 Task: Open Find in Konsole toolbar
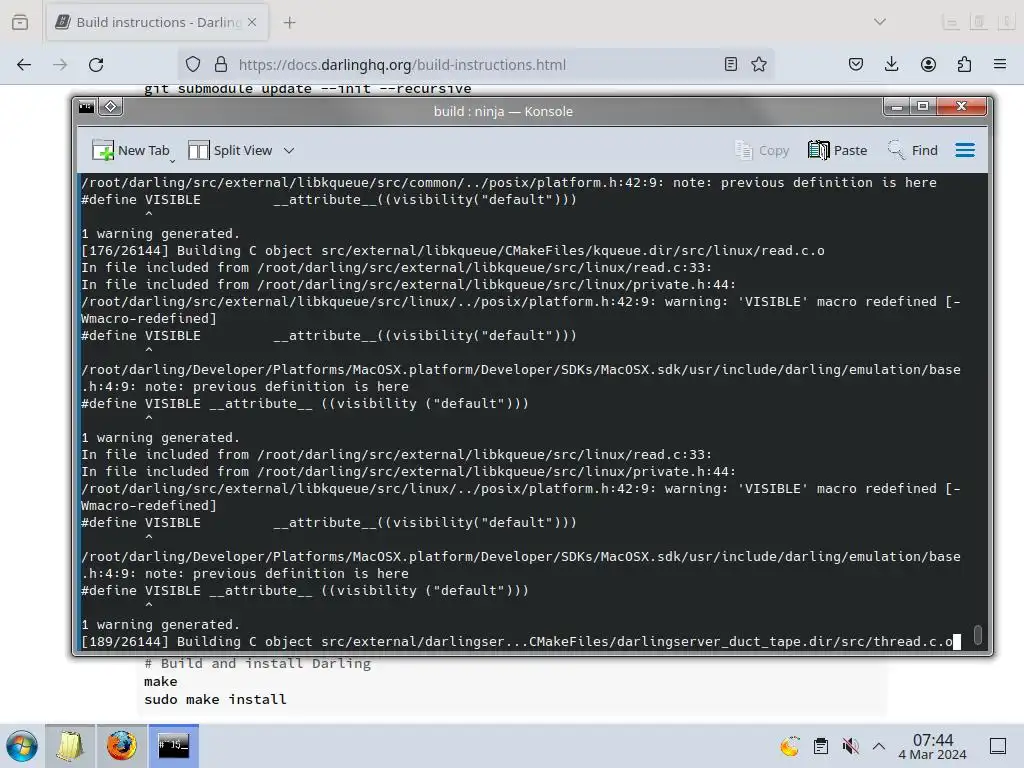point(913,150)
